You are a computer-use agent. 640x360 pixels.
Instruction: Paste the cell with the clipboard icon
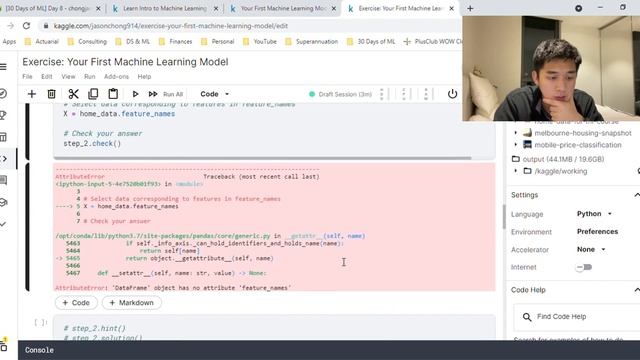click(x=113, y=94)
